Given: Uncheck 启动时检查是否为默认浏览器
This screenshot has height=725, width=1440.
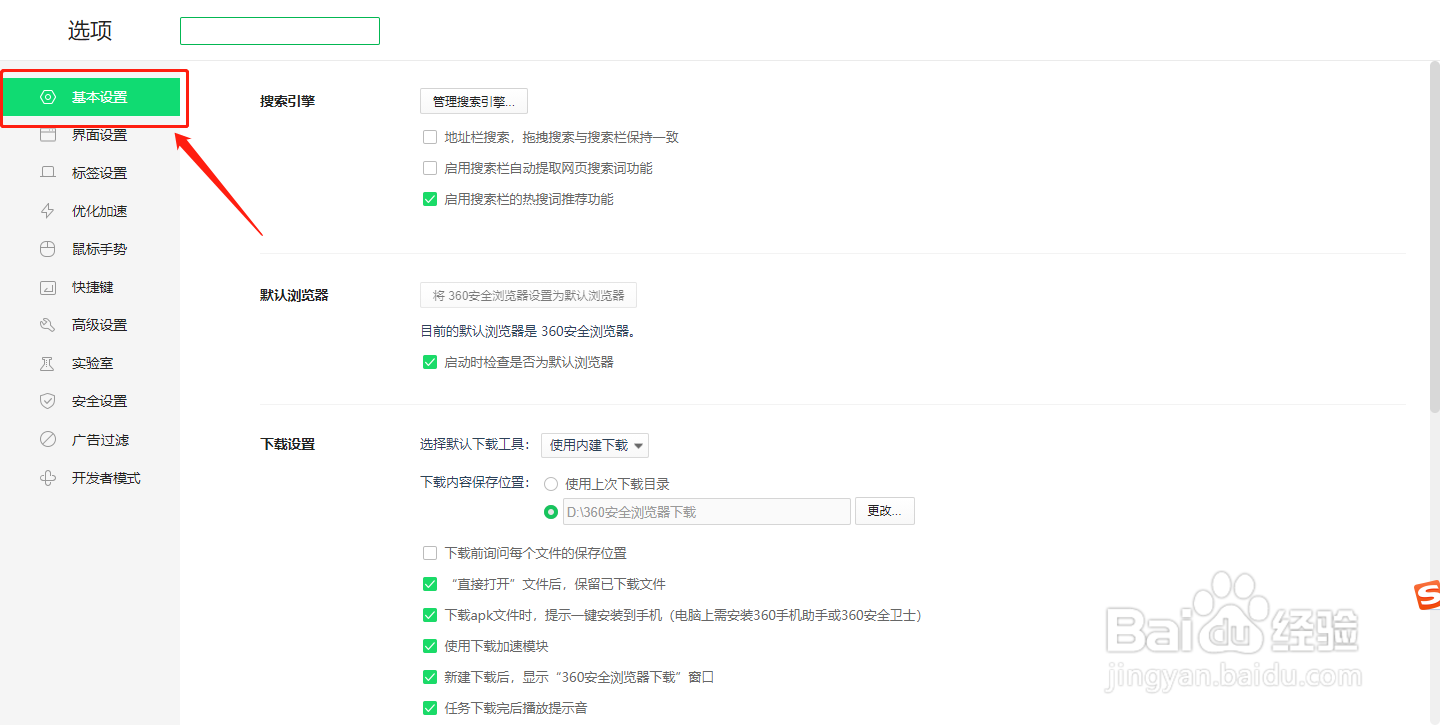Looking at the screenshot, I should [430, 362].
